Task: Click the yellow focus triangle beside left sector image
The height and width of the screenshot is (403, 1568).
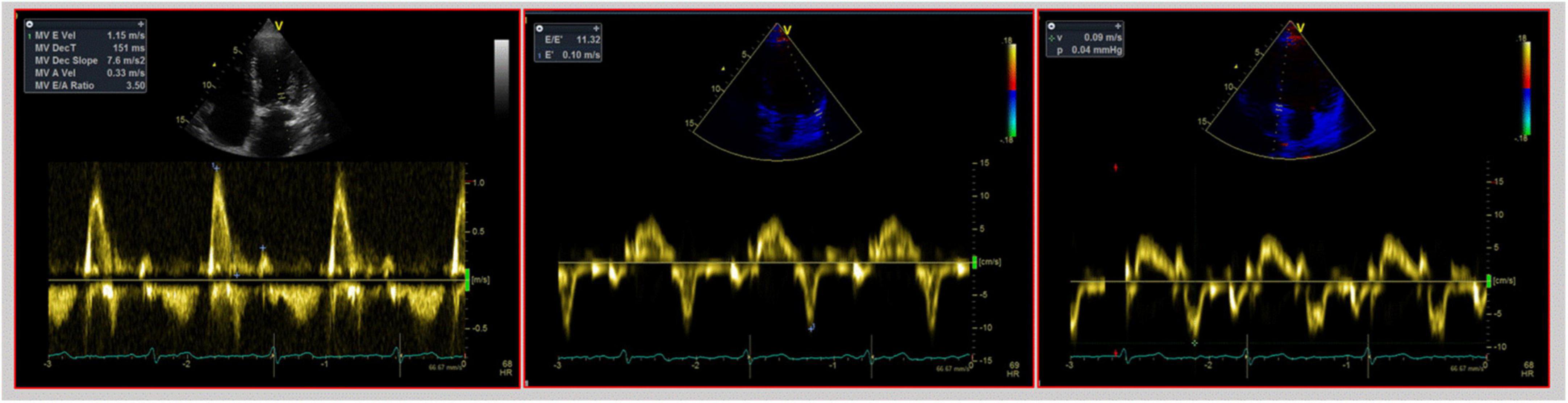Action: click(x=214, y=64)
